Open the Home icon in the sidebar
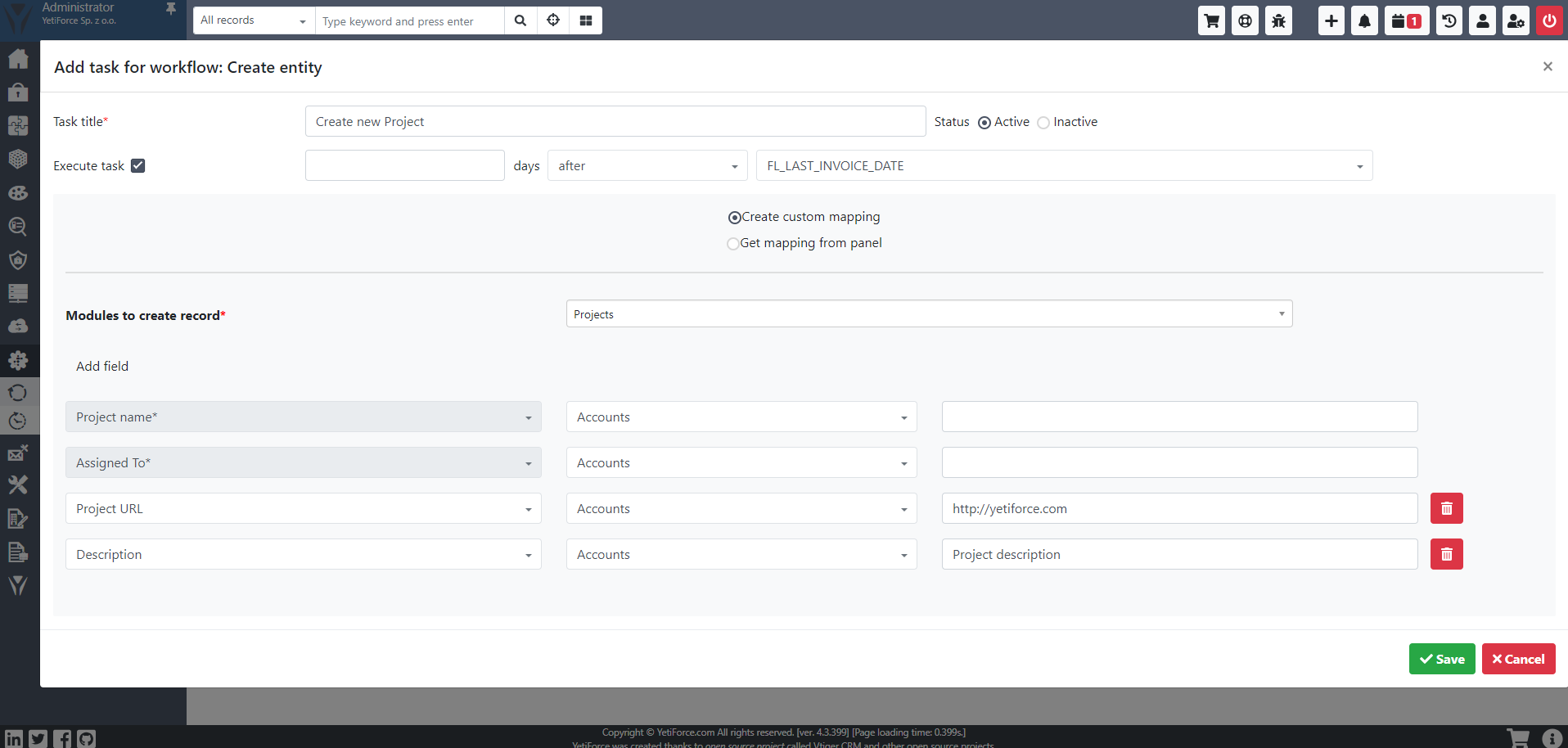Screen dimensions: 1568x748 (x=17, y=58)
